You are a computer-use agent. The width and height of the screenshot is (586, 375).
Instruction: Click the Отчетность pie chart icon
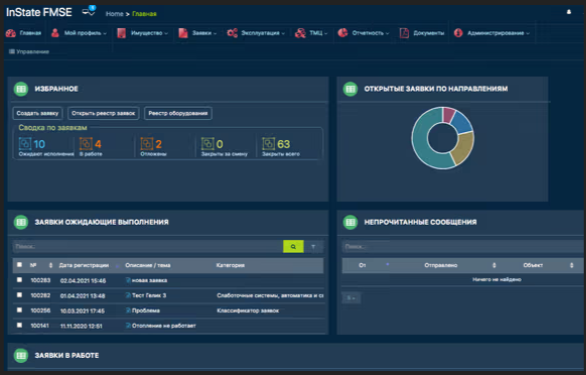click(x=343, y=33)
